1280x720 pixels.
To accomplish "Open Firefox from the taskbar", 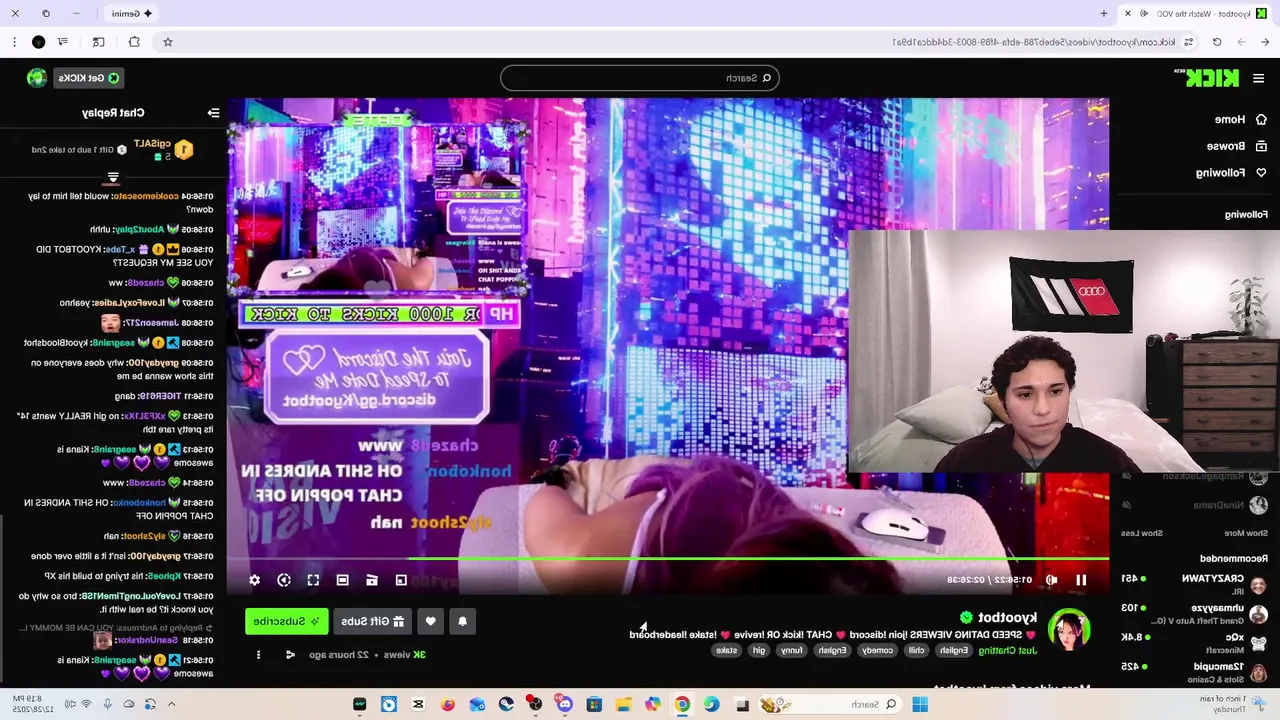I will click(448, 704).
